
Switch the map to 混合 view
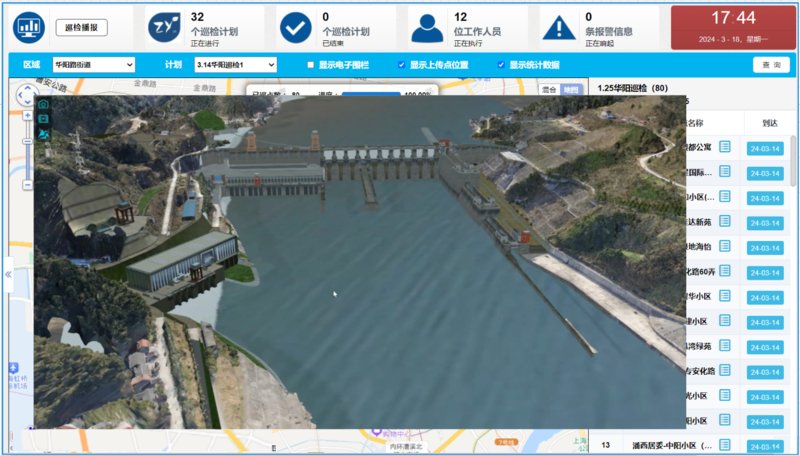click(549, 90)
